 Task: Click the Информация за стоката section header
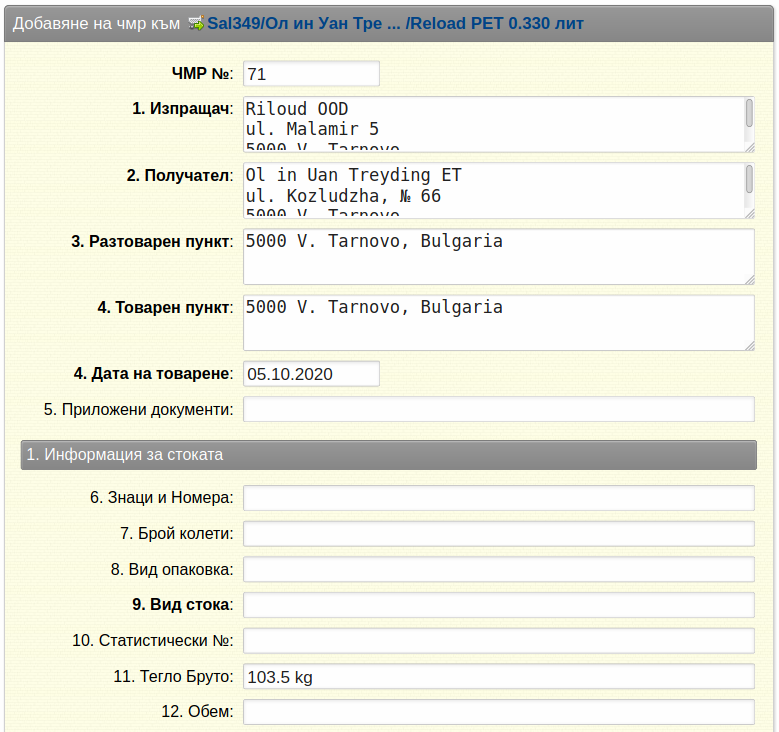389,455
